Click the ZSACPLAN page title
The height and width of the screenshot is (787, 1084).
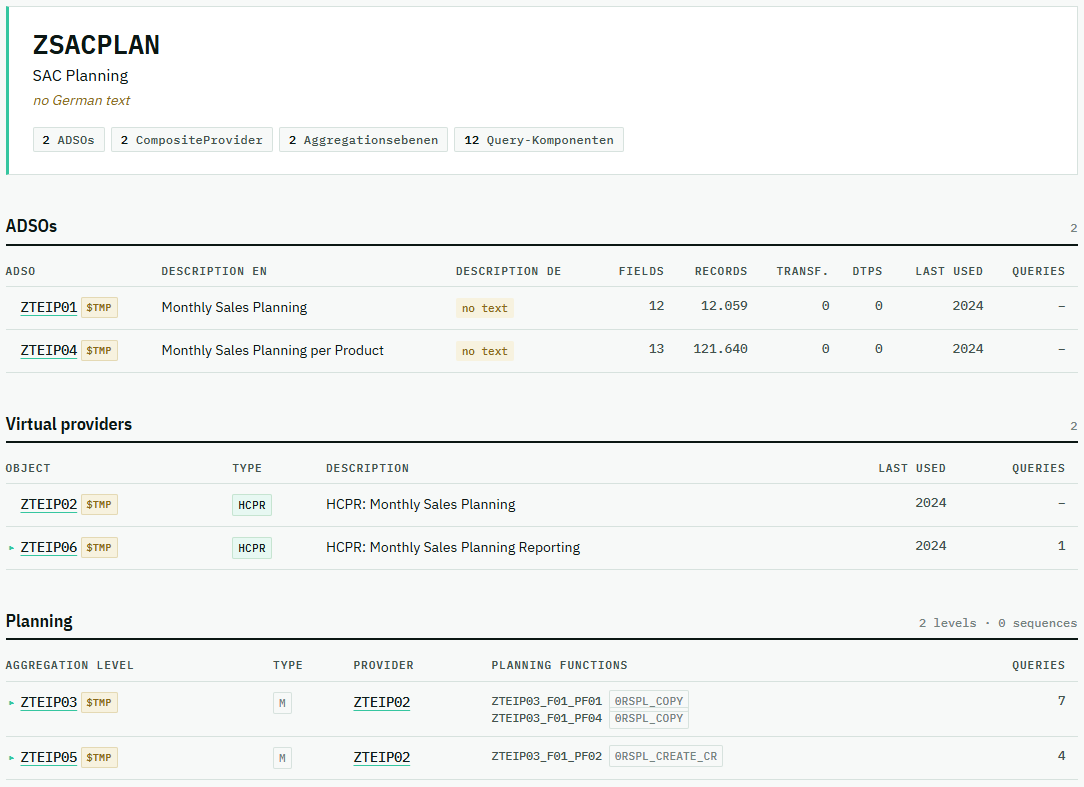pyautogui.click(x=96, y=45)
